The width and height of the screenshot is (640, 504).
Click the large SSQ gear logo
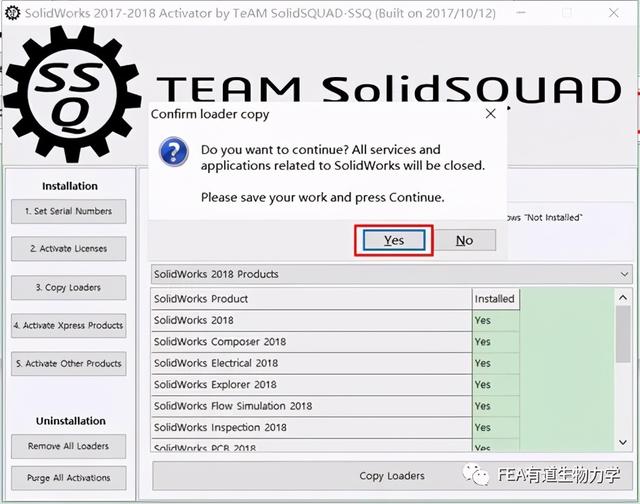tap(72, 94)
